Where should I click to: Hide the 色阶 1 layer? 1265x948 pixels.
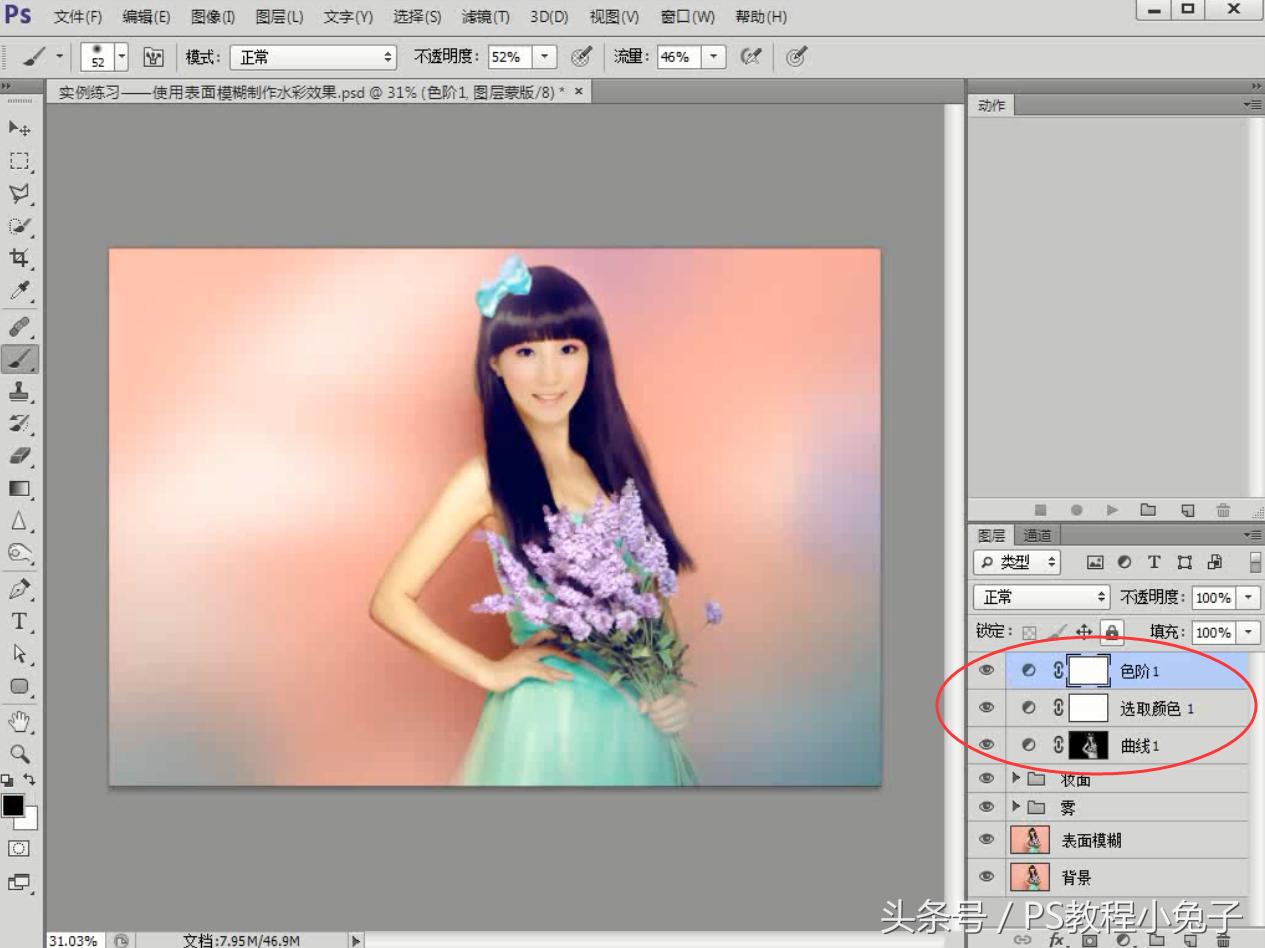click(x=987, y=671)
